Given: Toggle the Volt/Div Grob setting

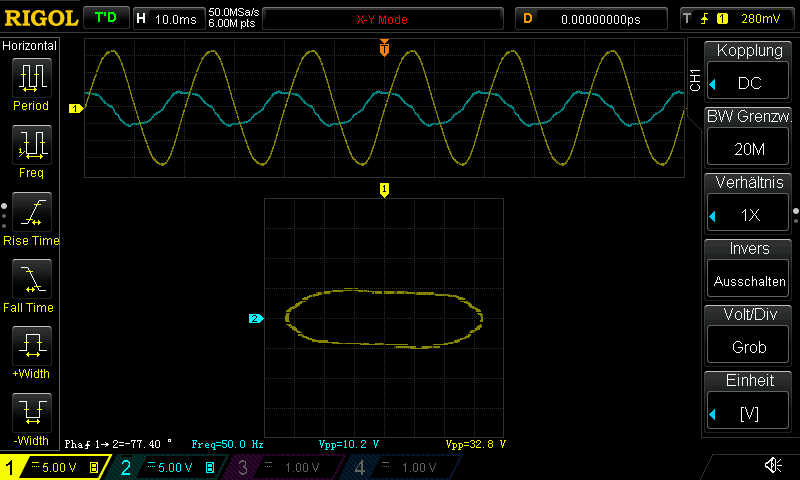Looking at the screenshot, I should point(749,336).
